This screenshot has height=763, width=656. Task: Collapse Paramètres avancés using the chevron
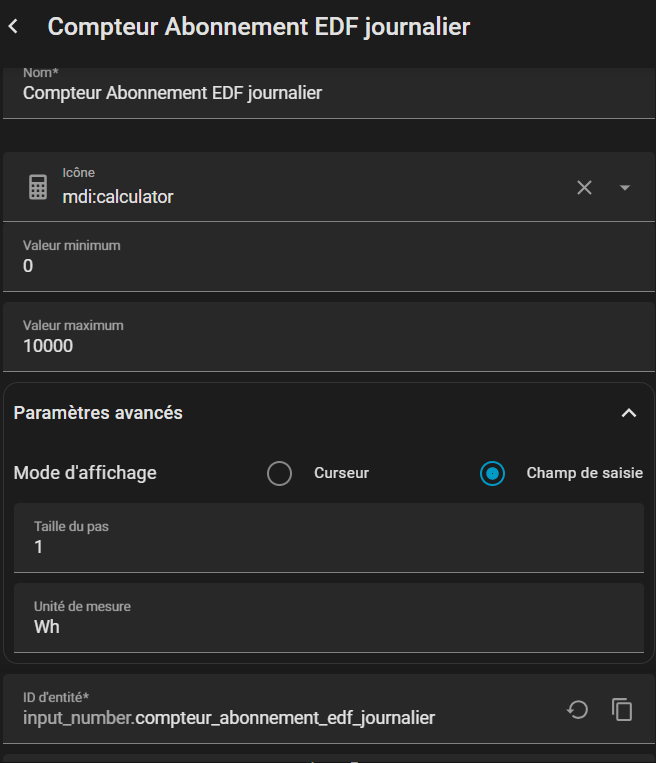pos(629,413)
